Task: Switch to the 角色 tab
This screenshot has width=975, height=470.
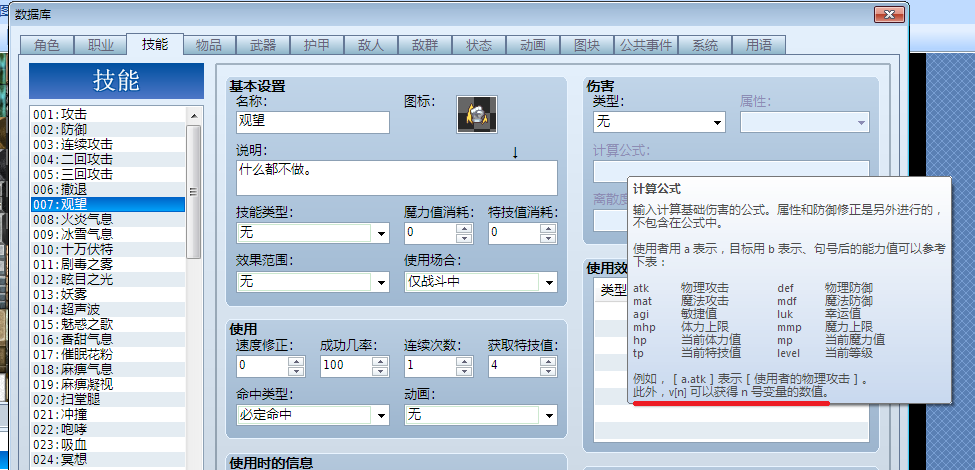Action: [47, 45]
